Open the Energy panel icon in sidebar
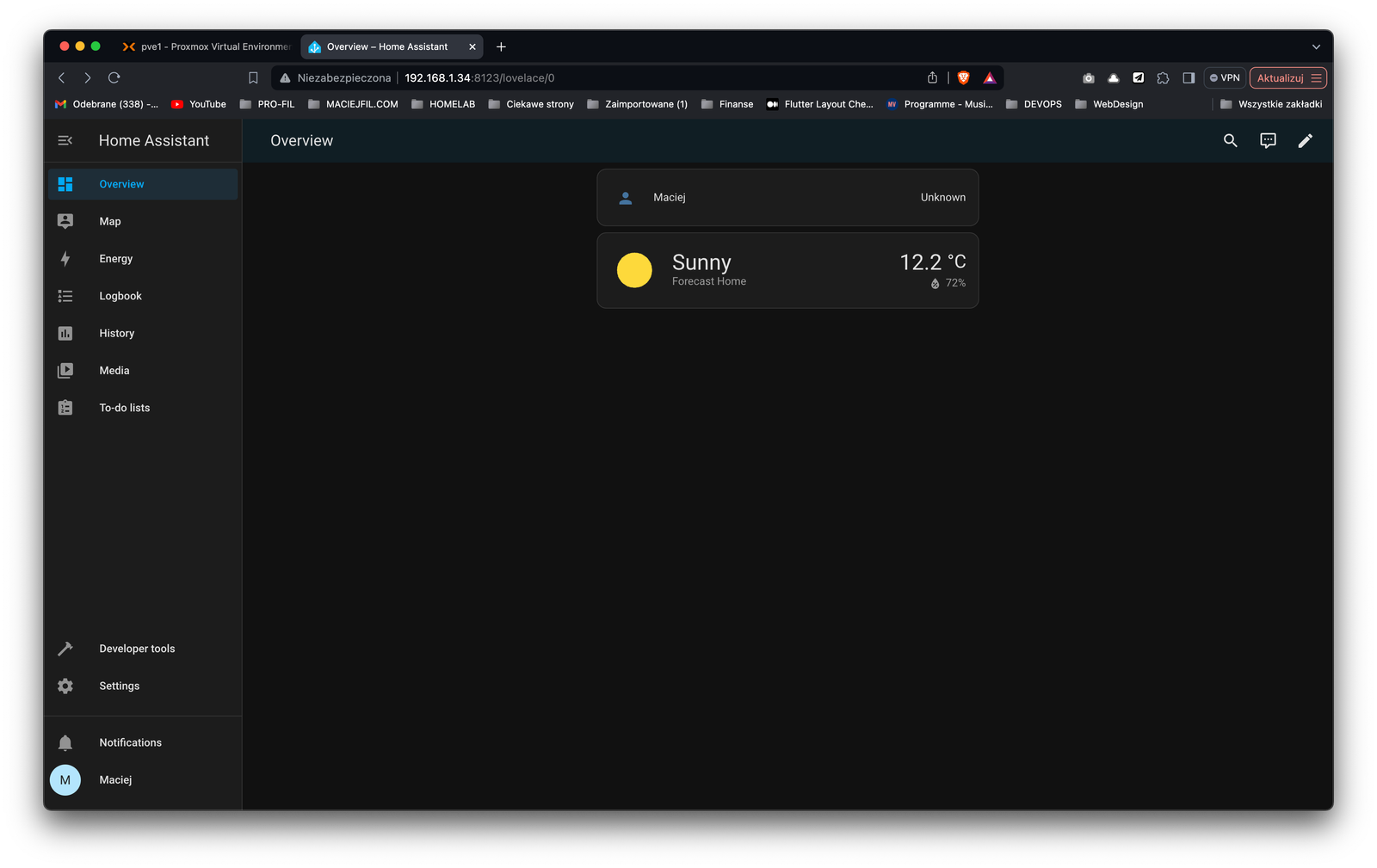Screen dimensions: 1377x868 click(x=65, y=258)
